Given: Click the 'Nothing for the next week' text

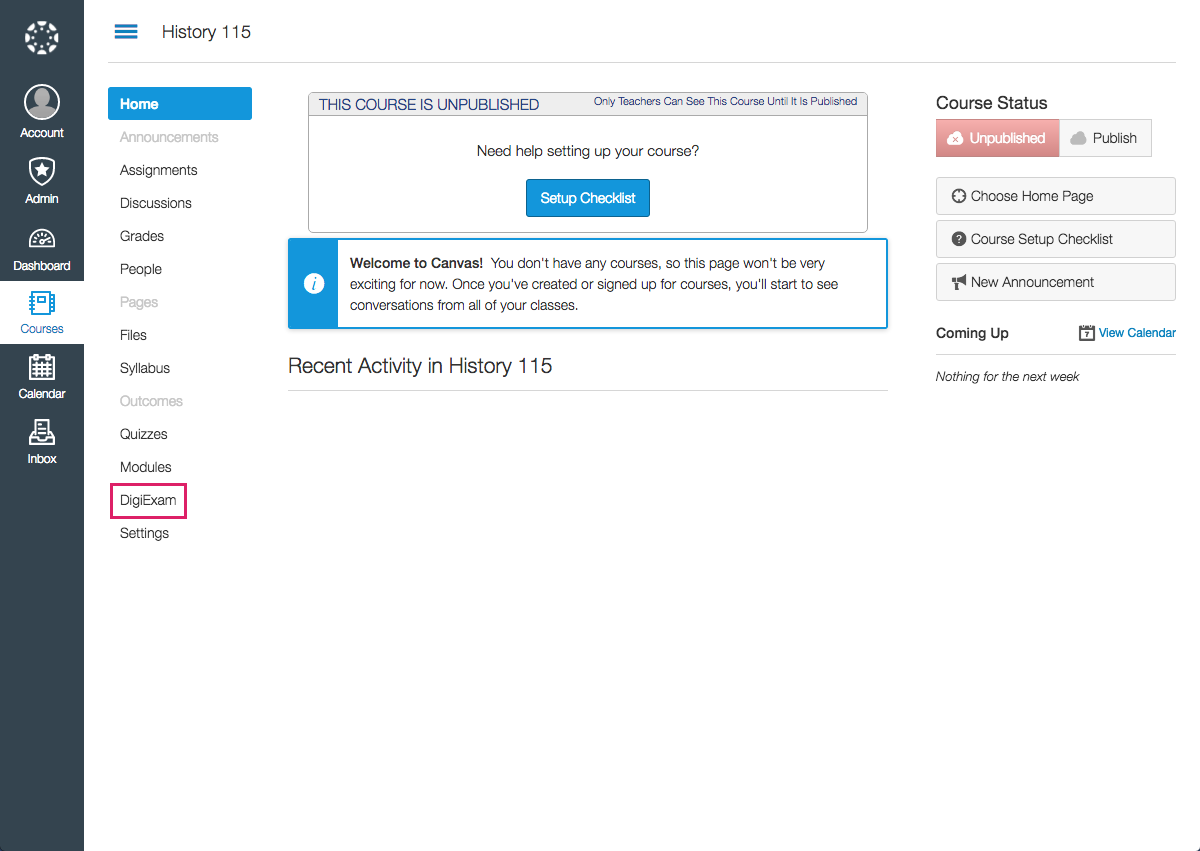Looking at the screenshot, I should [1007, 377].
